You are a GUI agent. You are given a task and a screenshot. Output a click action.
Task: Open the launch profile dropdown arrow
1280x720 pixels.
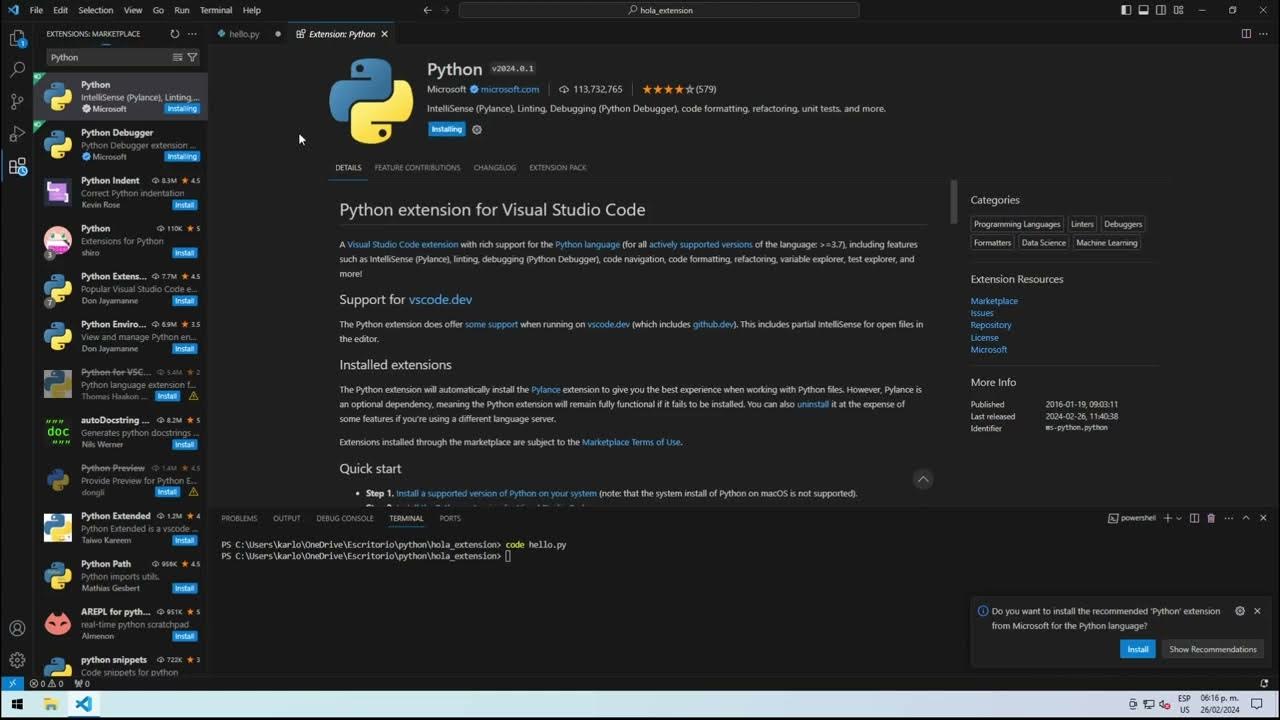1179,518
